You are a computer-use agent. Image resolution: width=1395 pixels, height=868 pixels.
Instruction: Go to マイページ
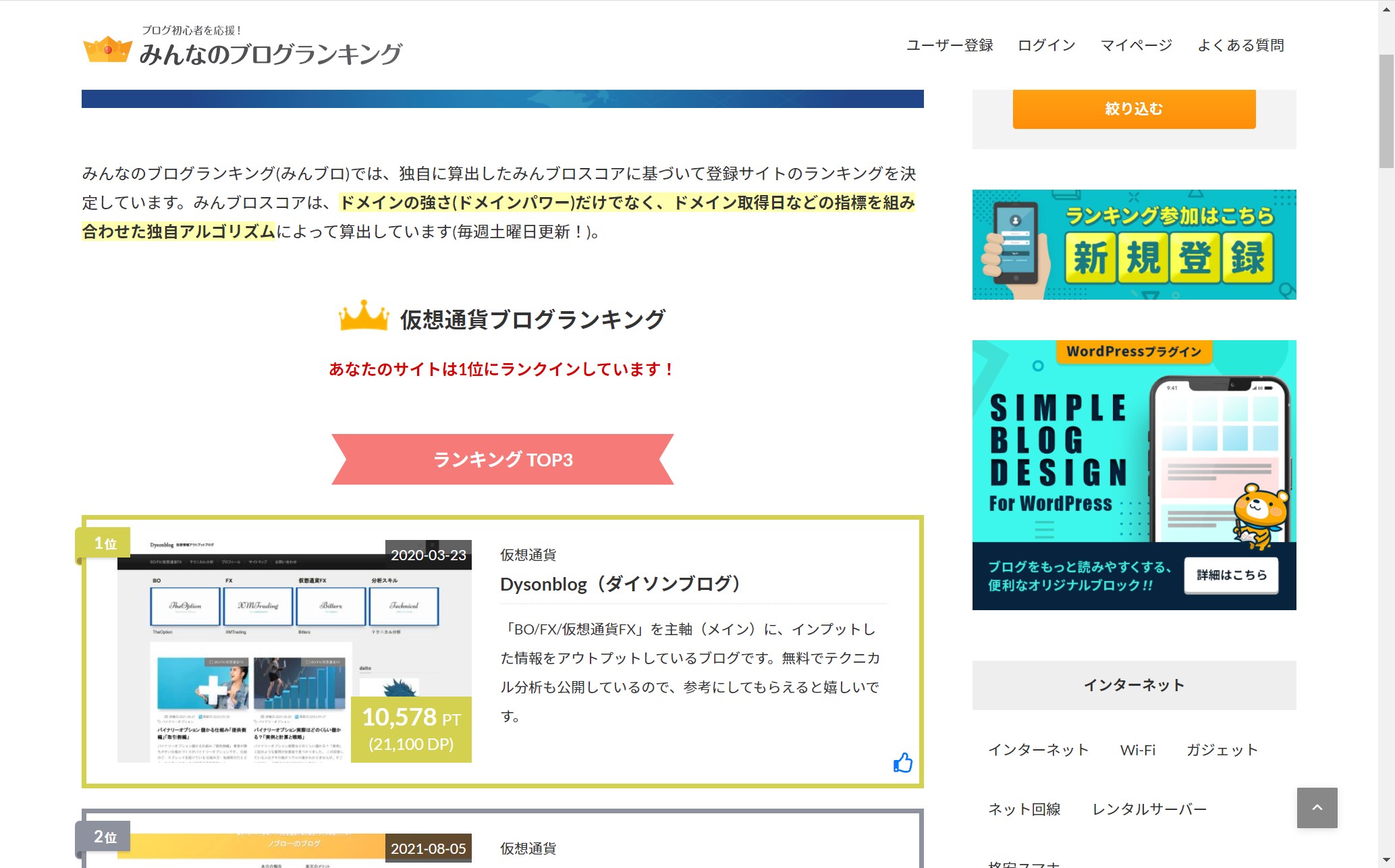tap(1136, 45)
